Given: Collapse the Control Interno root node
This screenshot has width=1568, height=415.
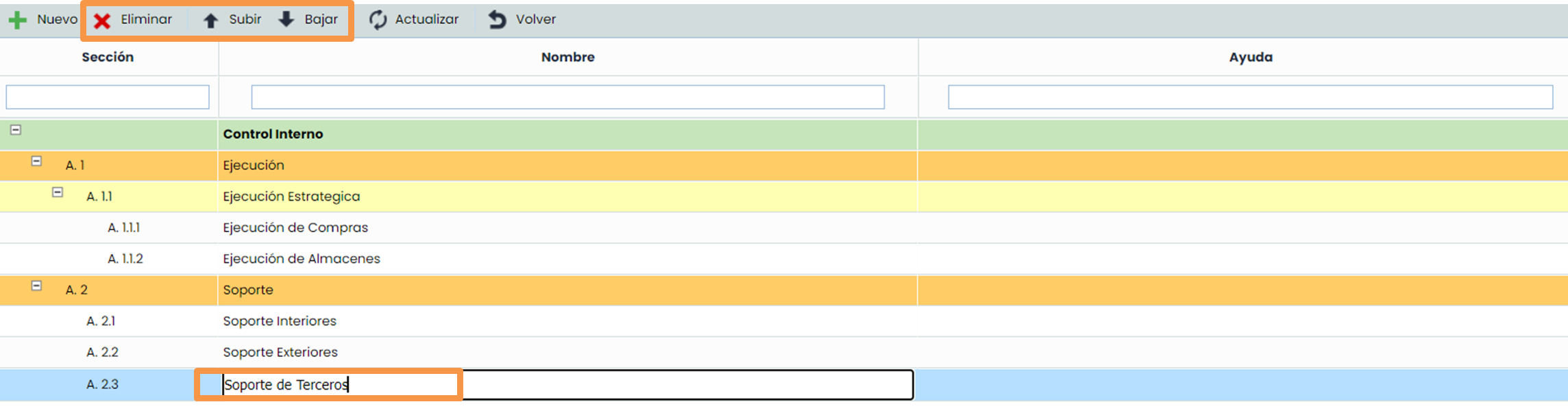Looking at the screenshot, I should pyautogui.click(x=16, y=129).
